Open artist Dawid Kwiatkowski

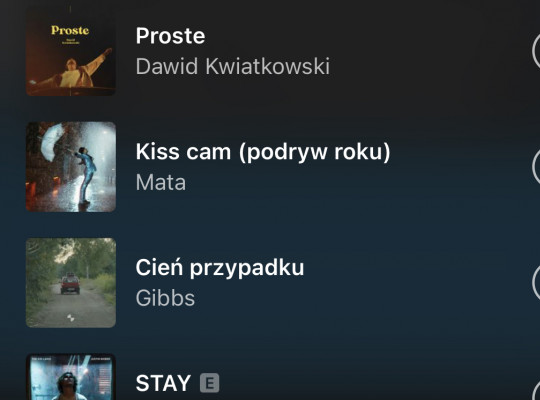coord(233,66)
